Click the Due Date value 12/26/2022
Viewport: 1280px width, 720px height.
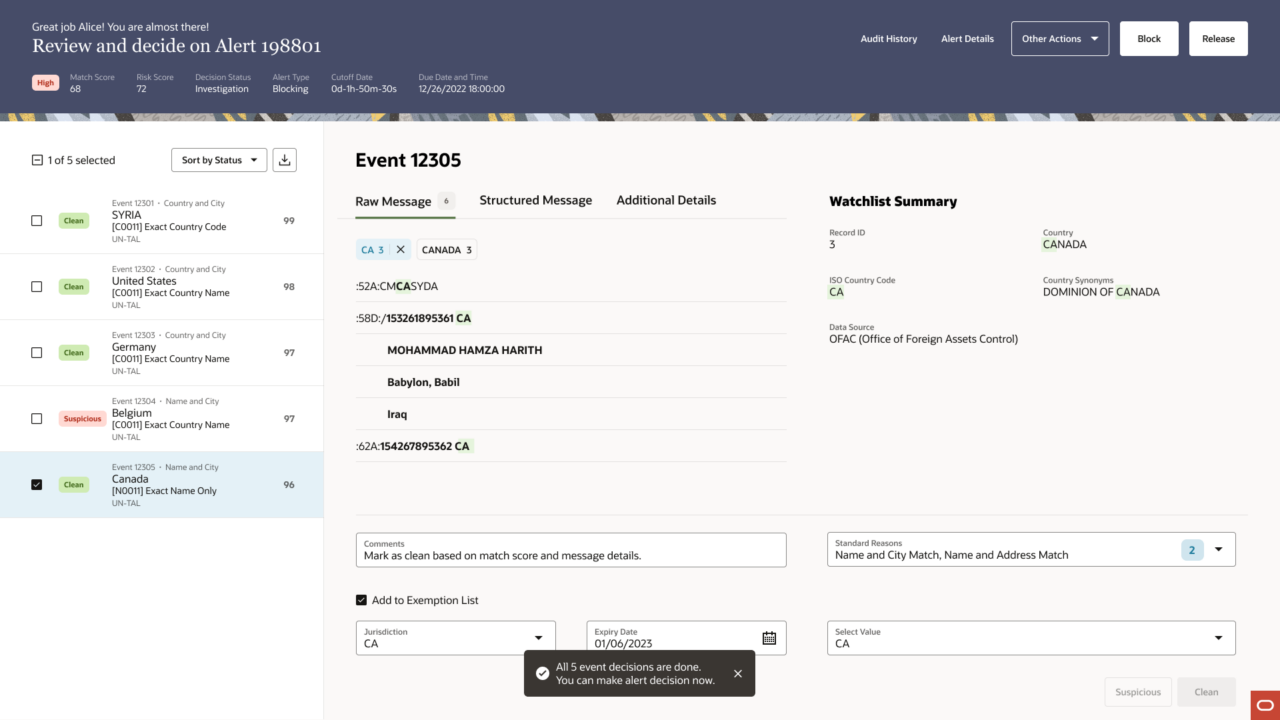tap(461, 89)
